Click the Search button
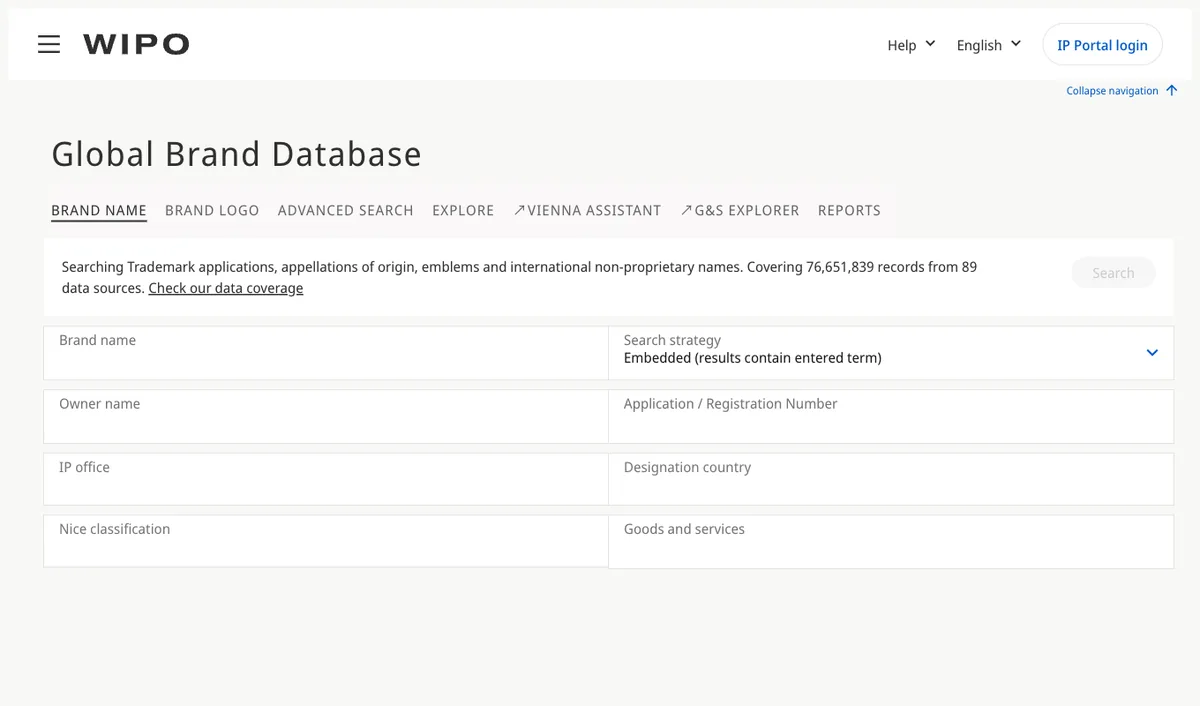1200x706 pixels. tap(1113, 273)
